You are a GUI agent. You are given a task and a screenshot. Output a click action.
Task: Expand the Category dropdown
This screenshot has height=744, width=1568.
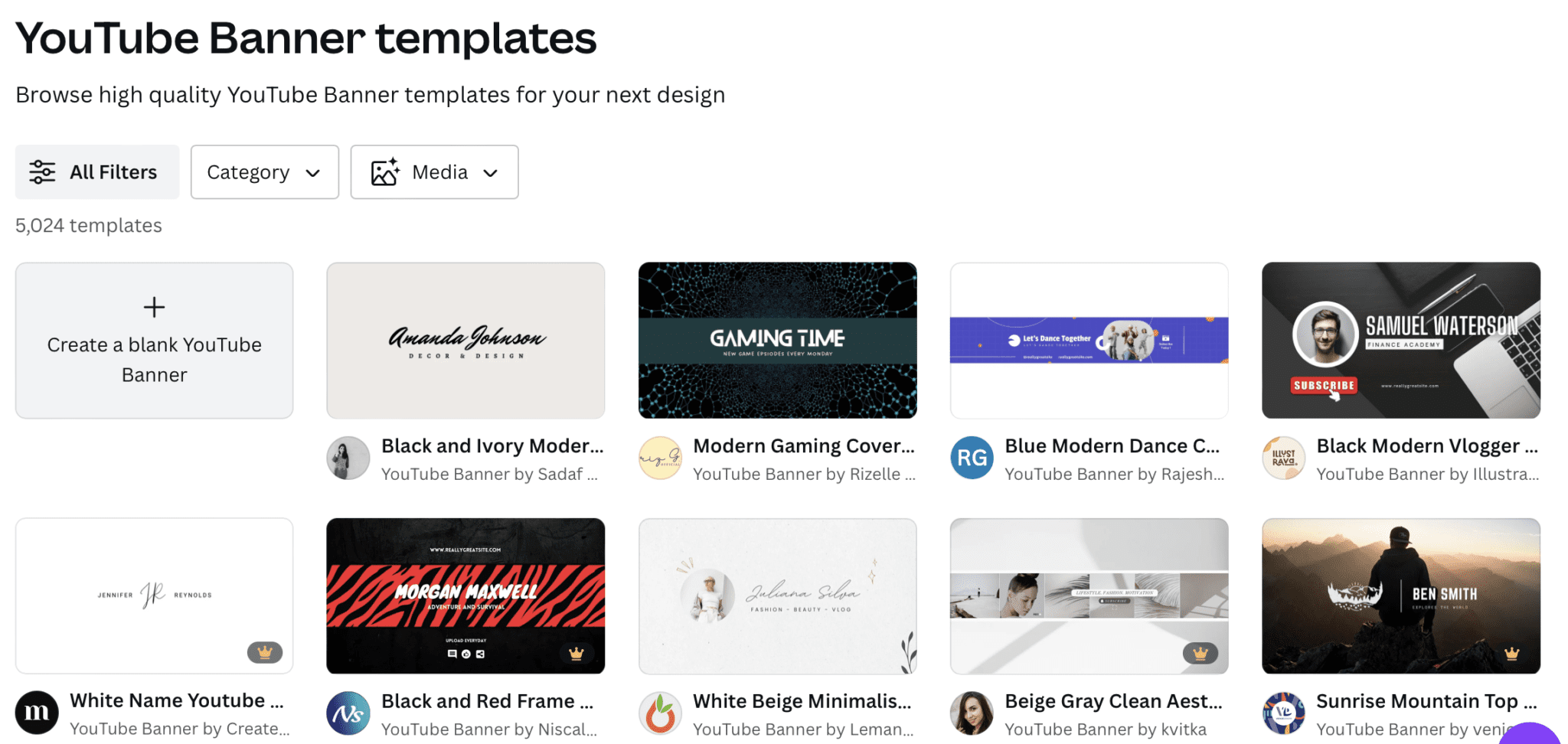click(265, 172)
